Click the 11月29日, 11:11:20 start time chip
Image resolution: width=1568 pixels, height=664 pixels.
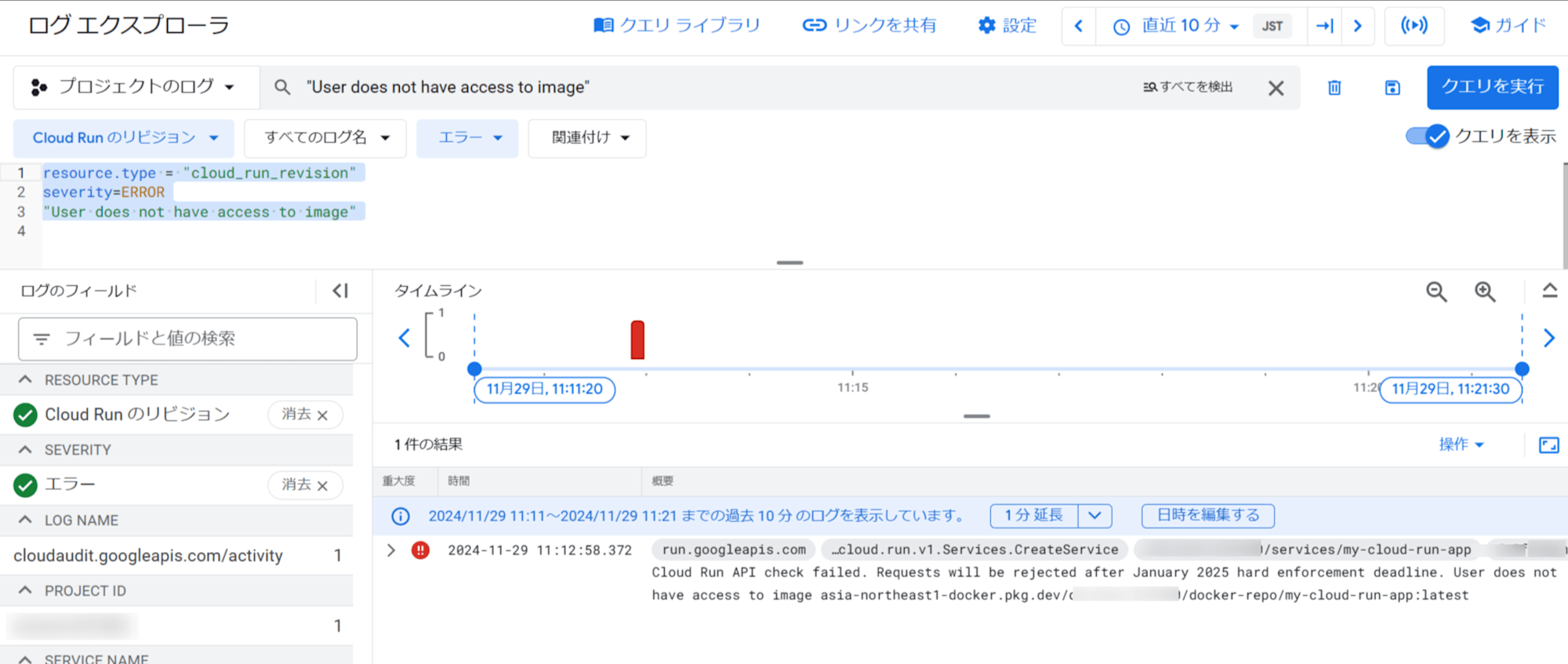coord(545,389)
